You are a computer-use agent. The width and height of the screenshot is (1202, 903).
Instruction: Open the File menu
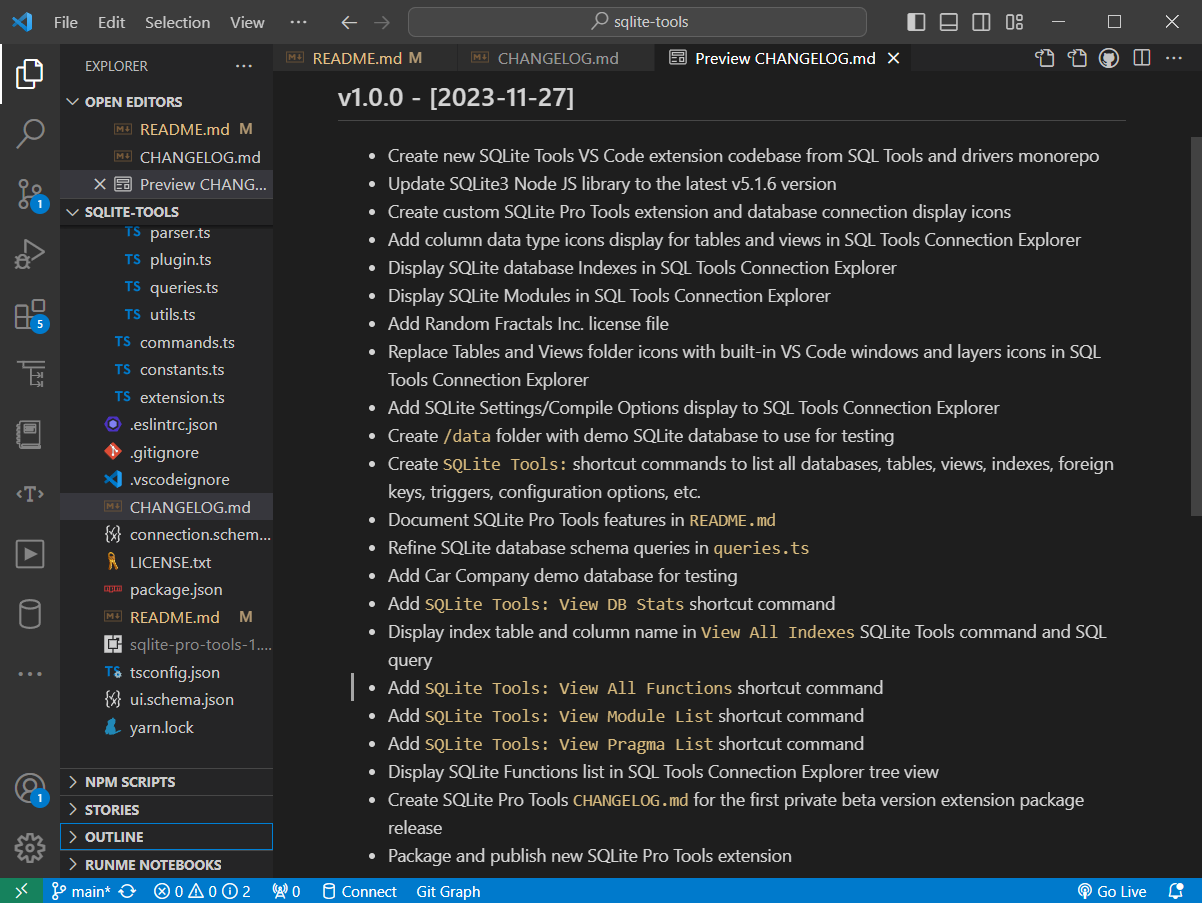pyautogui.click(x=66, y=22)
